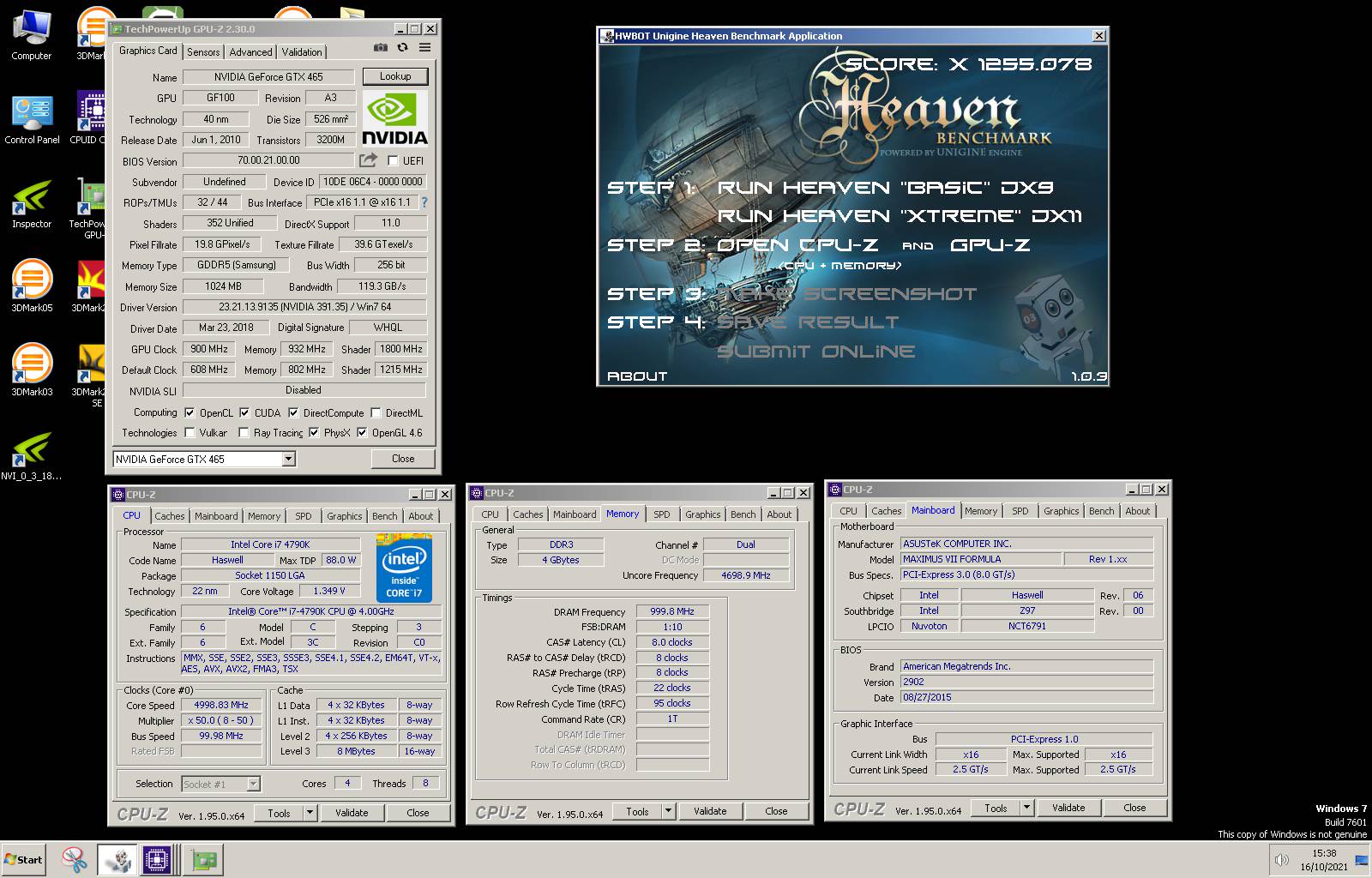This screenshot has height=878, width=1372.
Task: Click the BIOS Version field 70.00.21.00.00
Action: pos(268,160)
